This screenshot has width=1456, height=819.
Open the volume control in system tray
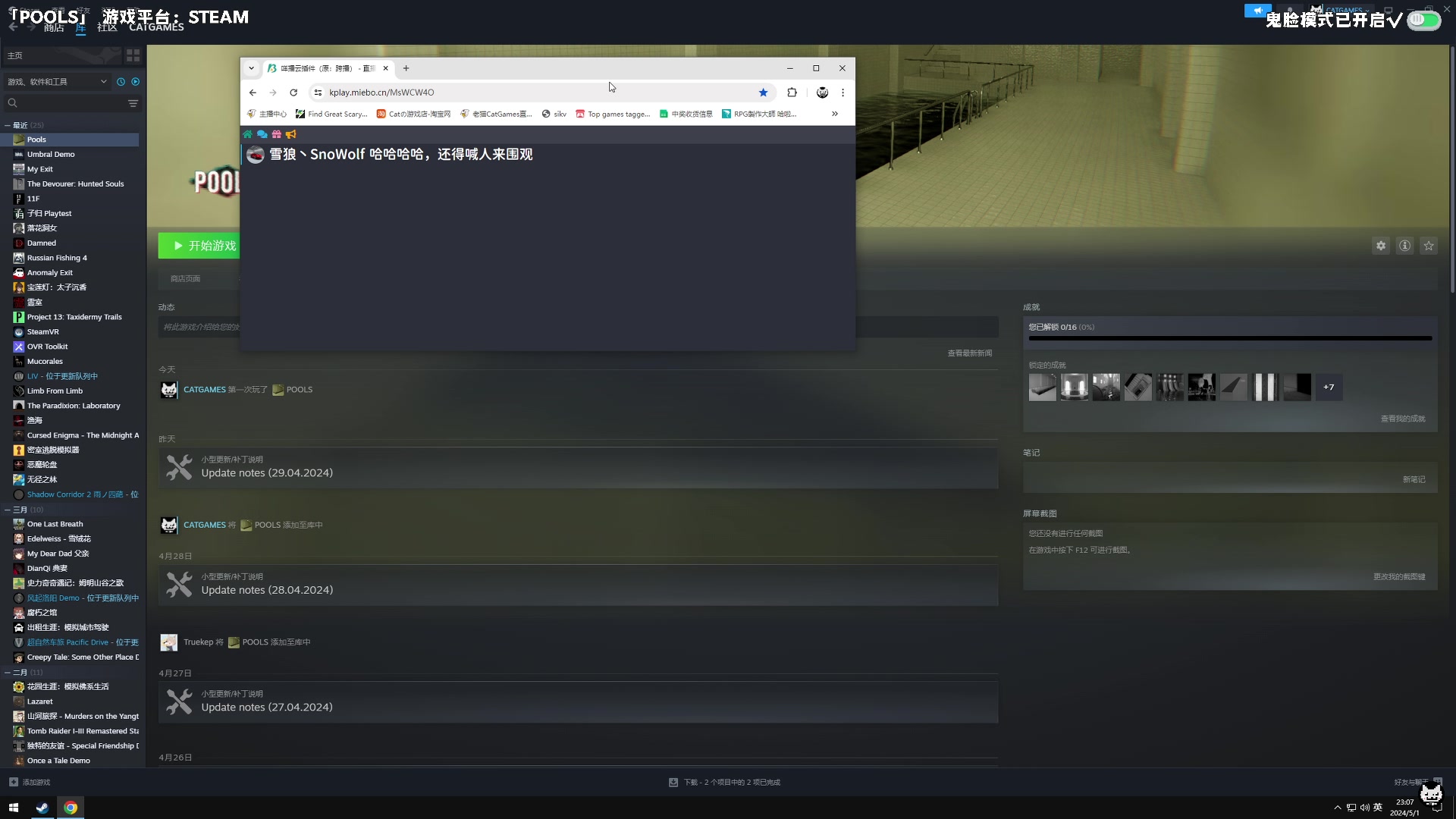[x=1364, y=808]
